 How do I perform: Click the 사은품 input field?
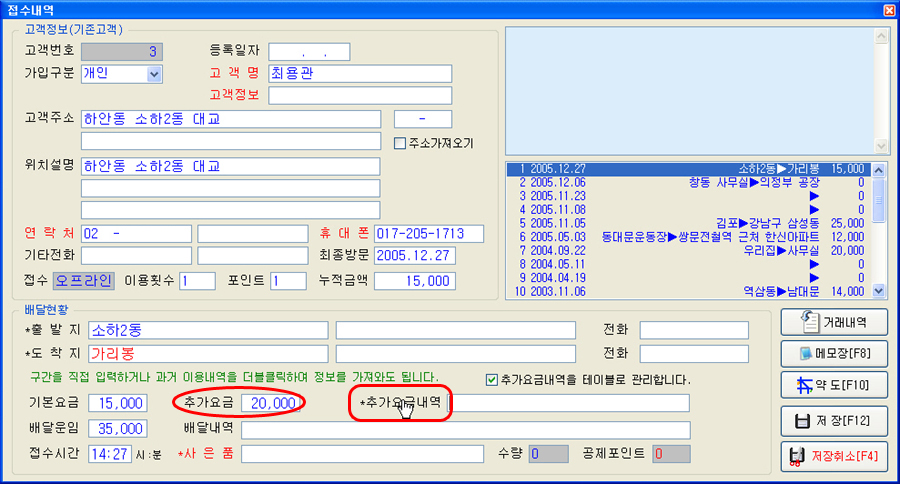[x=362, y=454]
